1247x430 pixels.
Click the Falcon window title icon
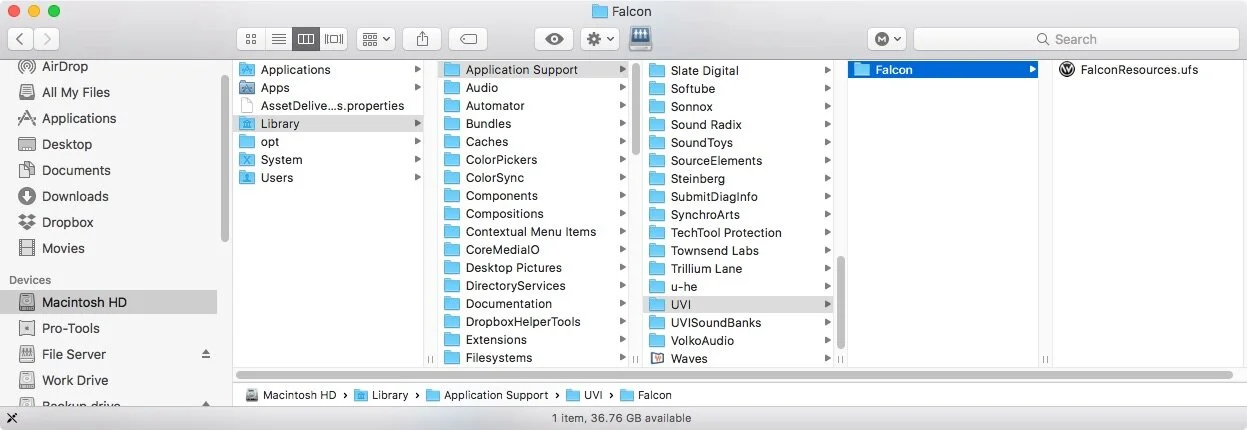tap(599, 11)
